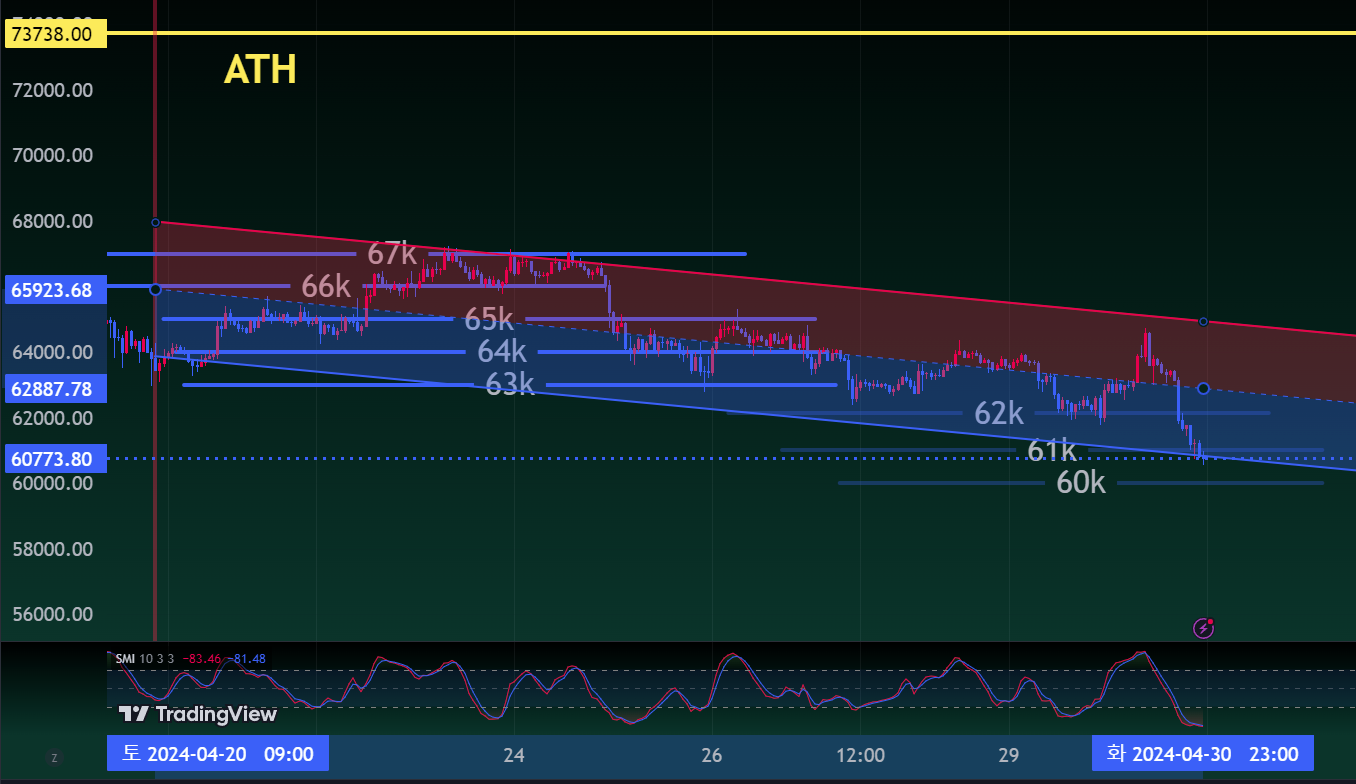Select the 67k horizontal level label
This screenshot has height=784, width=1356.
[391, 254]
